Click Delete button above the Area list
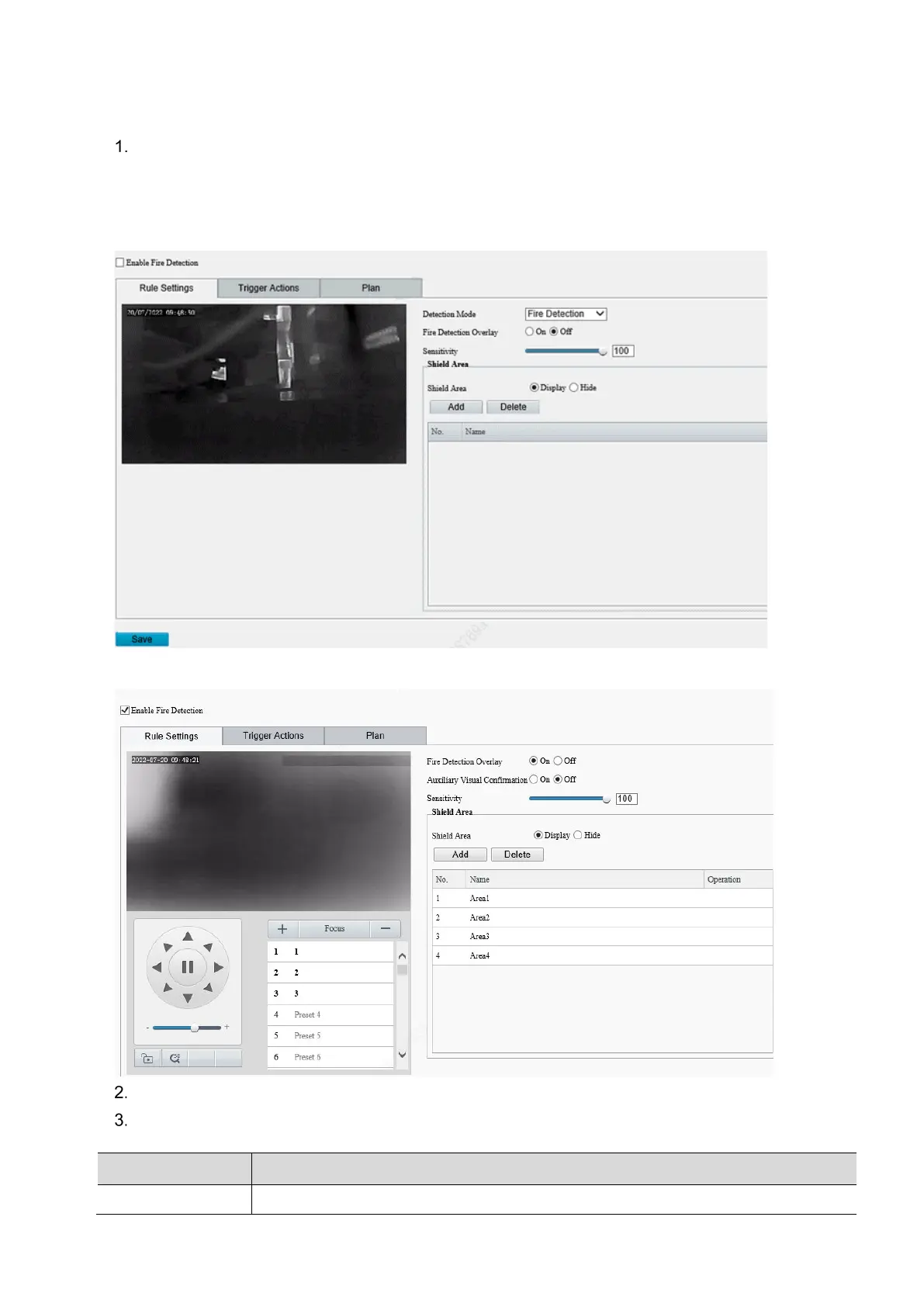The width and height of the screenshot is (924, 1307). tap(517, 855)
